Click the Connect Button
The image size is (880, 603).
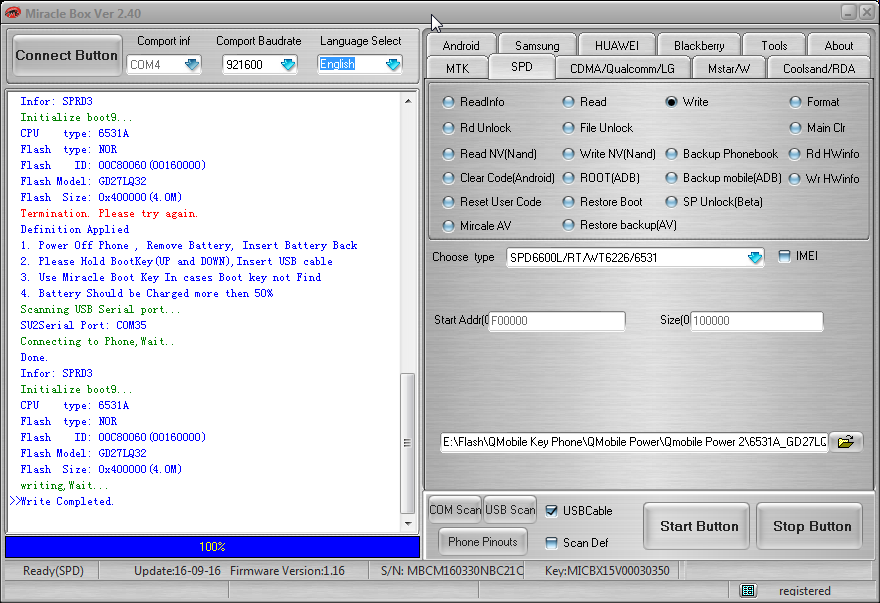pos(67,56)
